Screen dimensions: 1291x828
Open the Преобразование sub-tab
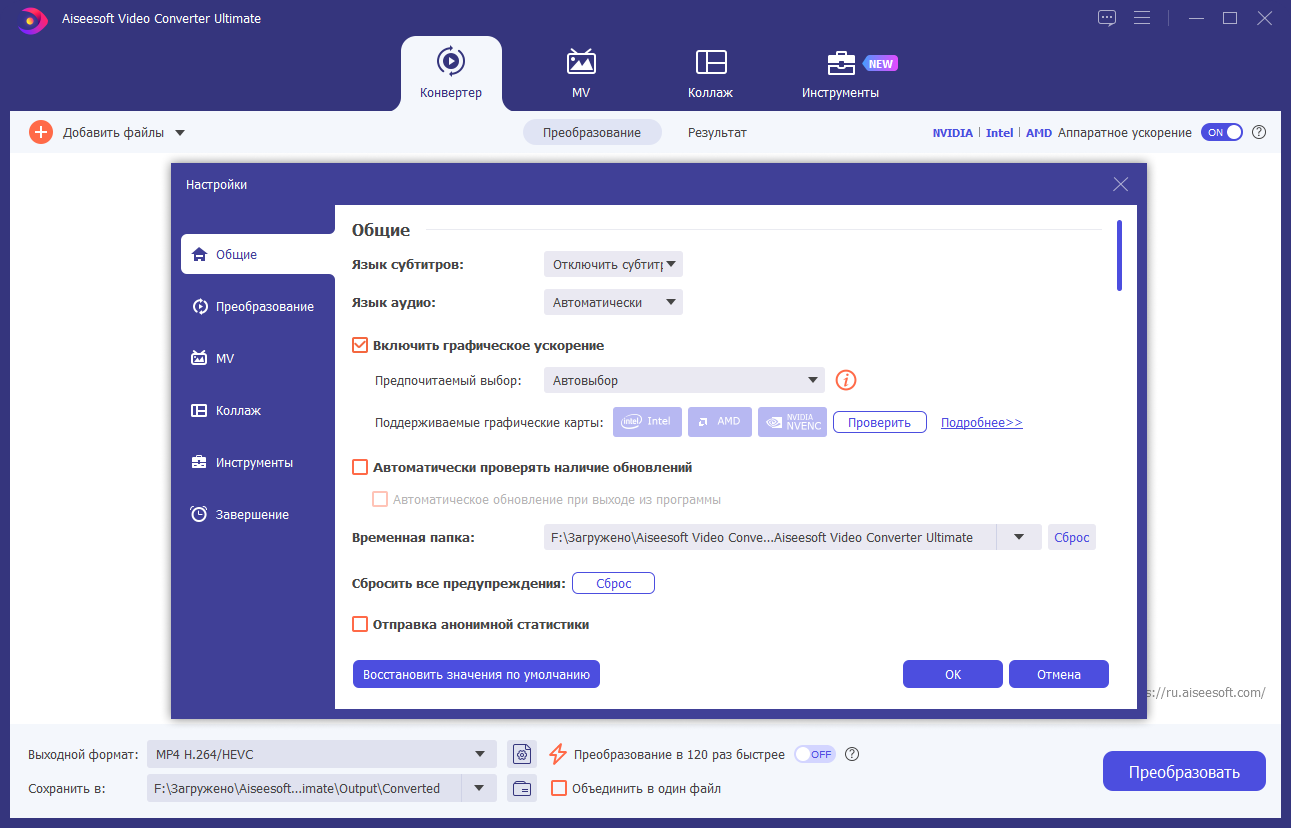tap(592, 132)
